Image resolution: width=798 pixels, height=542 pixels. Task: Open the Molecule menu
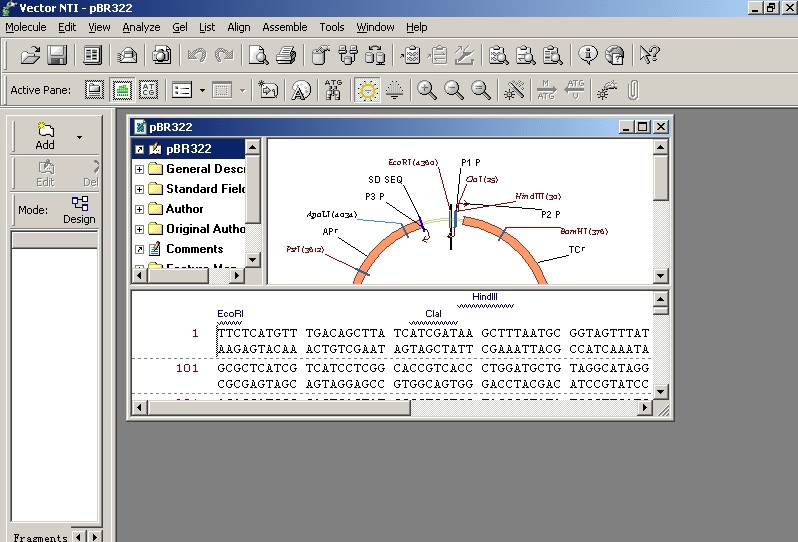[x=26, y=27]
